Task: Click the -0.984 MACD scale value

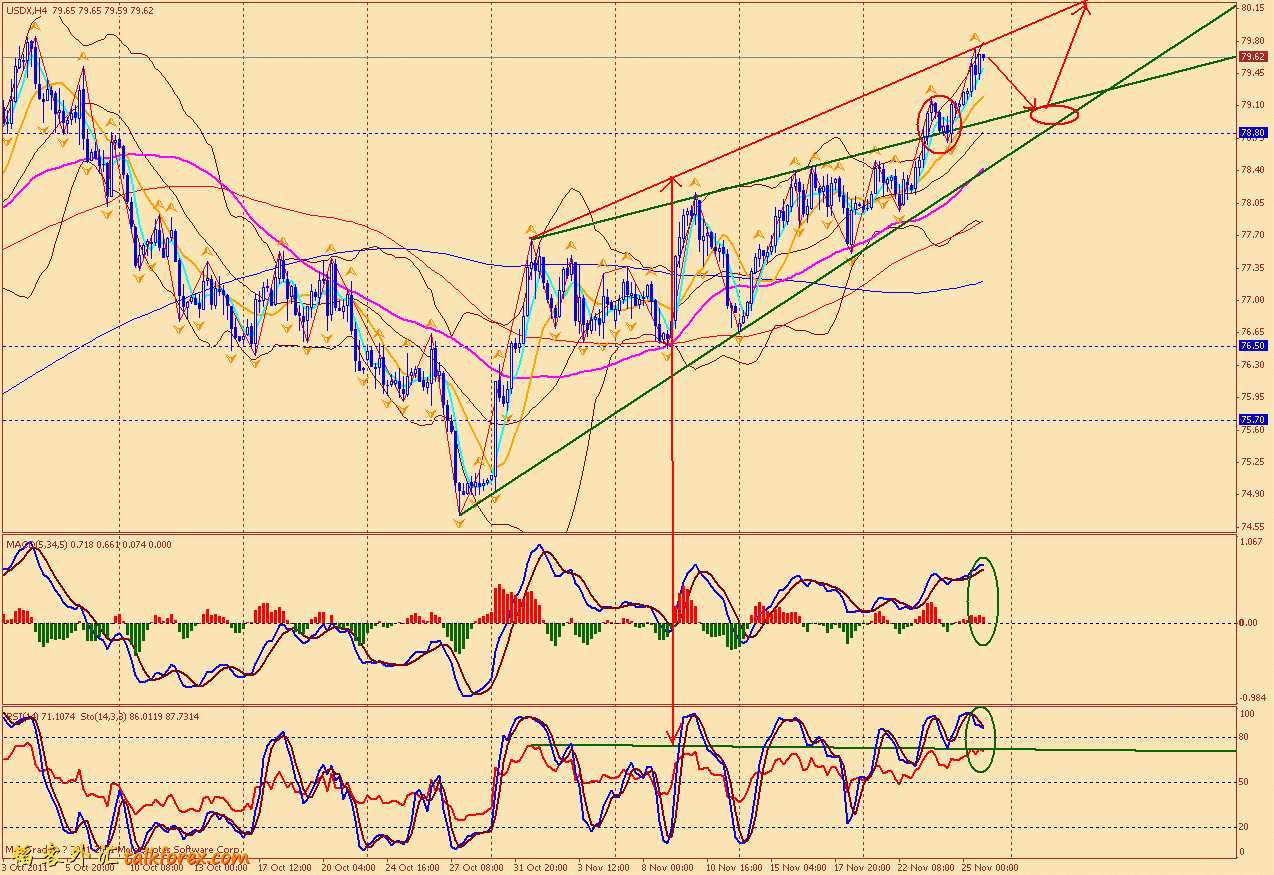Action: coord(1254,697)
